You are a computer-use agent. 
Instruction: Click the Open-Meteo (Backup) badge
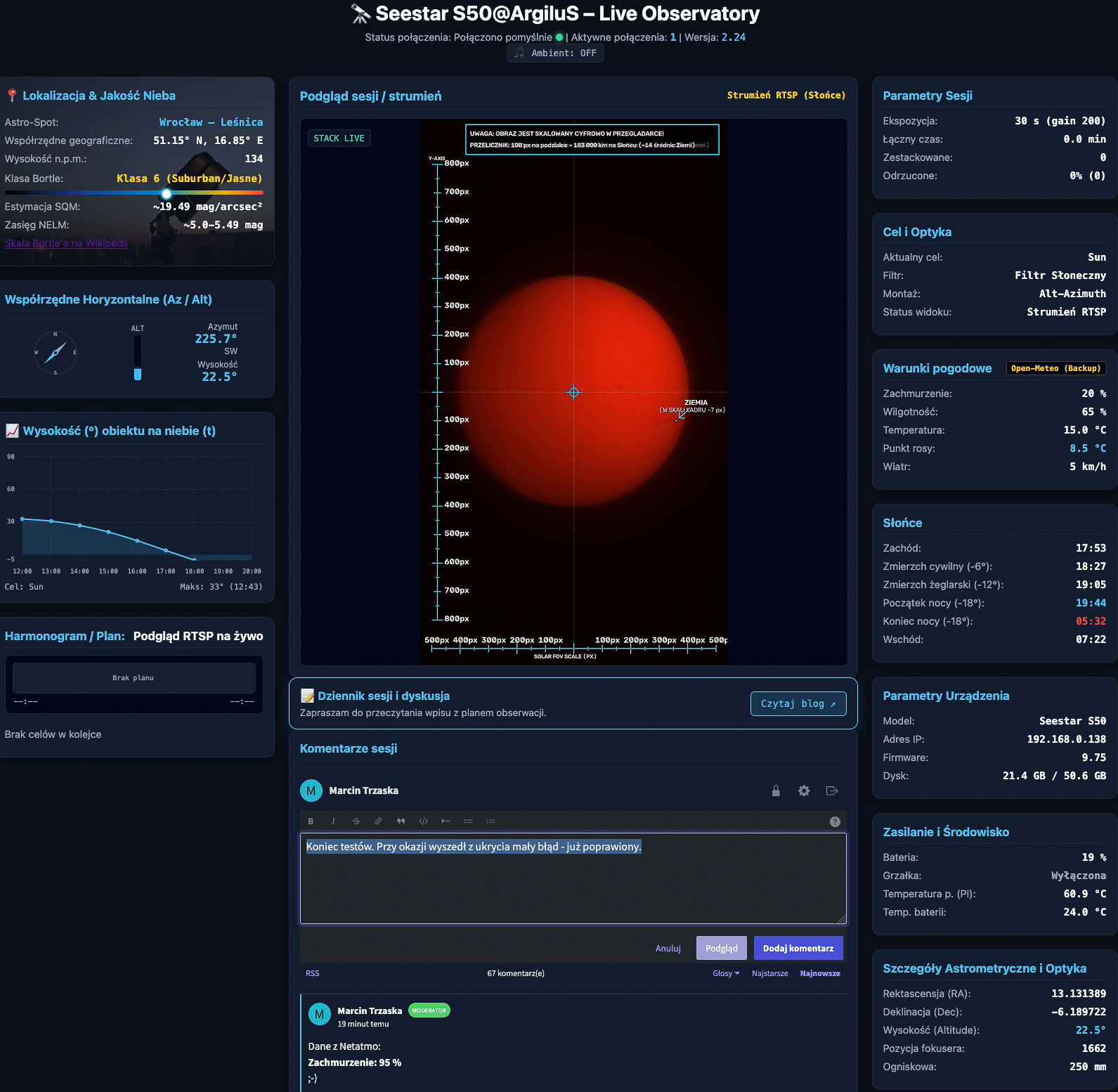click(1056, 368)
